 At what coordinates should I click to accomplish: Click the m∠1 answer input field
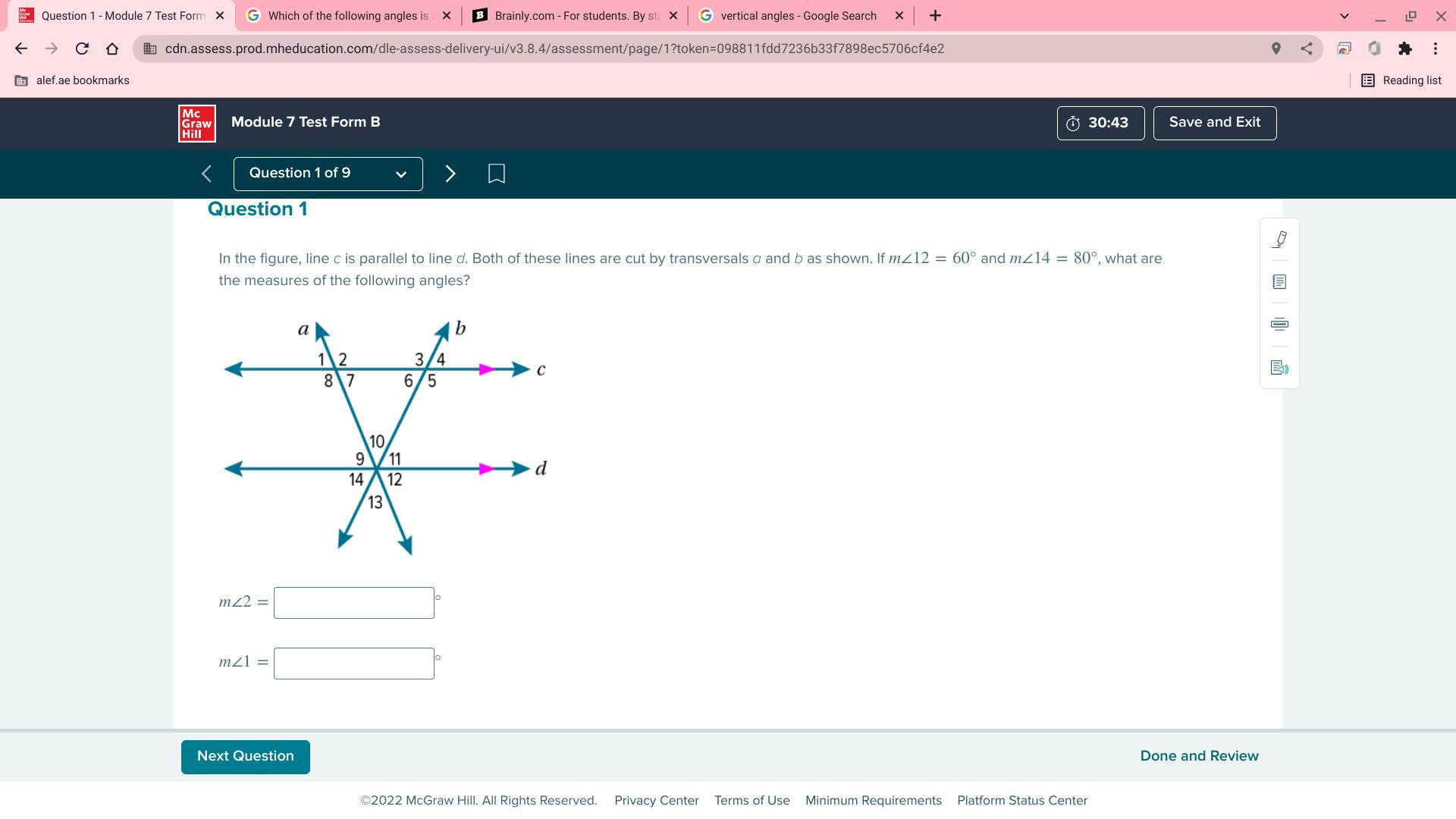click(353, 664)
